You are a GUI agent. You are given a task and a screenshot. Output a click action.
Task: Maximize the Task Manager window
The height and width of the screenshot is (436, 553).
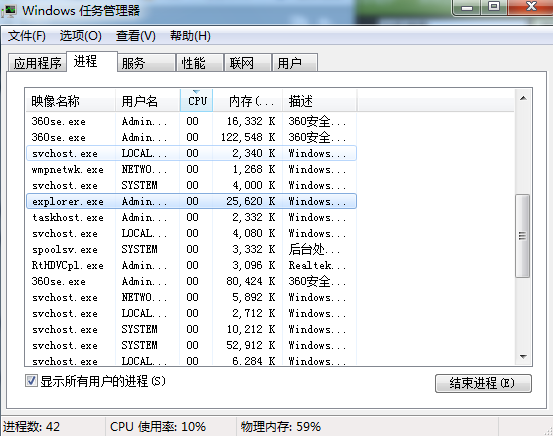[494, 7]
